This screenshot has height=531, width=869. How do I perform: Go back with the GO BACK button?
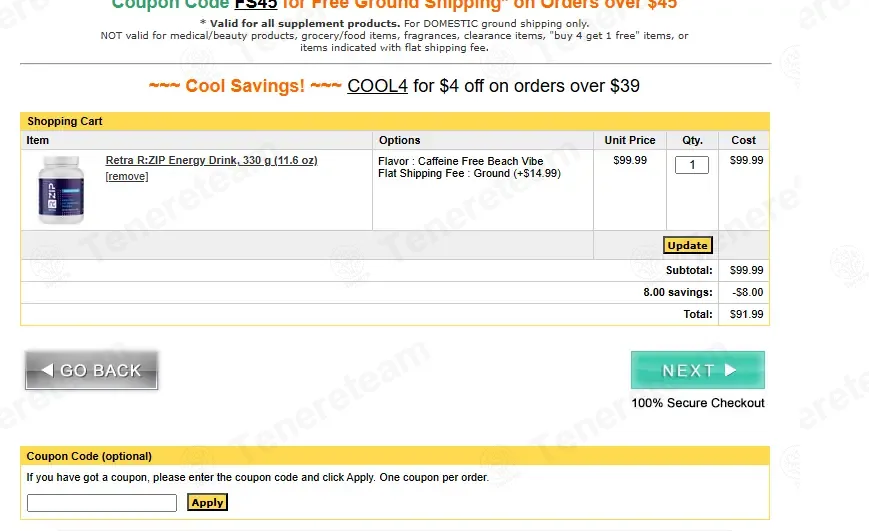91,370
